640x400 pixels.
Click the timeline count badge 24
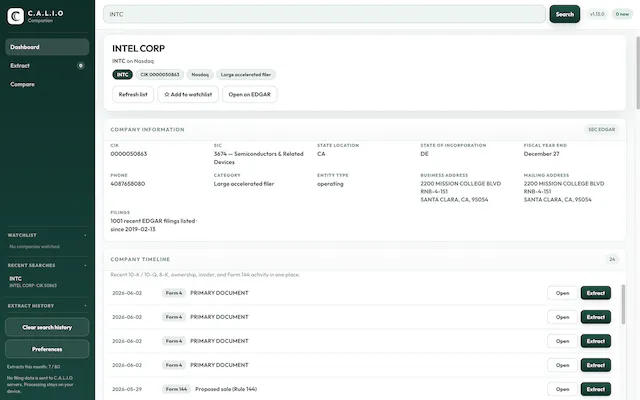[x=612, y=259]
